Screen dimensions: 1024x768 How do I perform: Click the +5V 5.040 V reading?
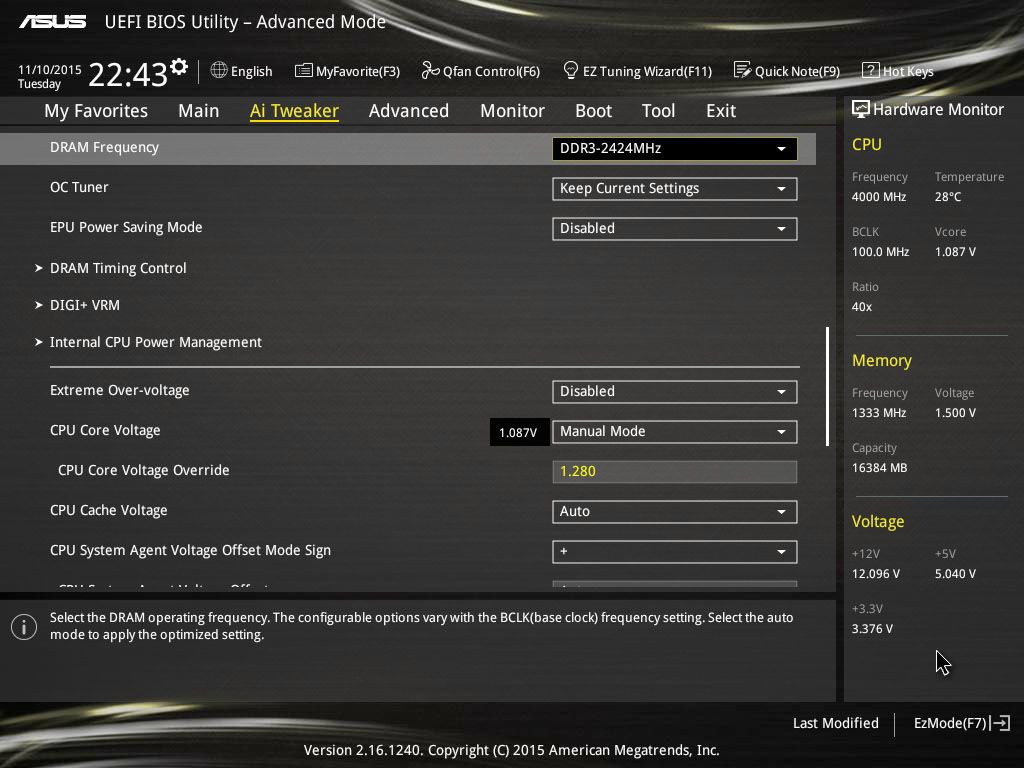pos(955,573)
